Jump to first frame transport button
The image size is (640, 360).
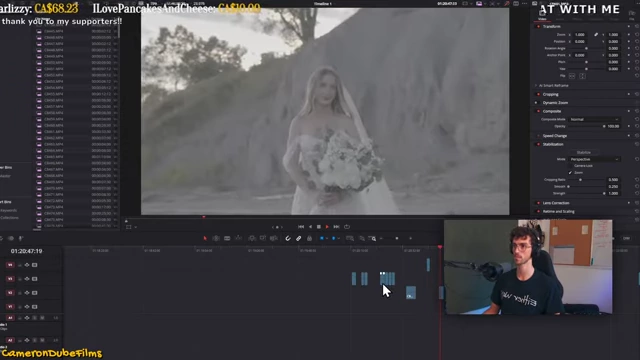coord(301,227)
